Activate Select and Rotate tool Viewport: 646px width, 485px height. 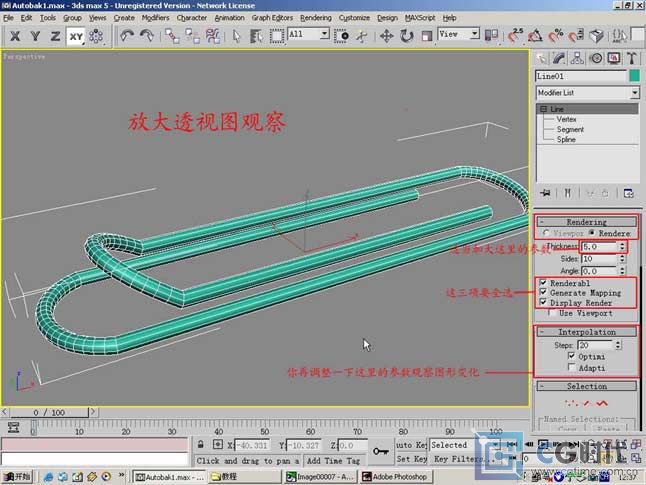(x=407, y=36)
